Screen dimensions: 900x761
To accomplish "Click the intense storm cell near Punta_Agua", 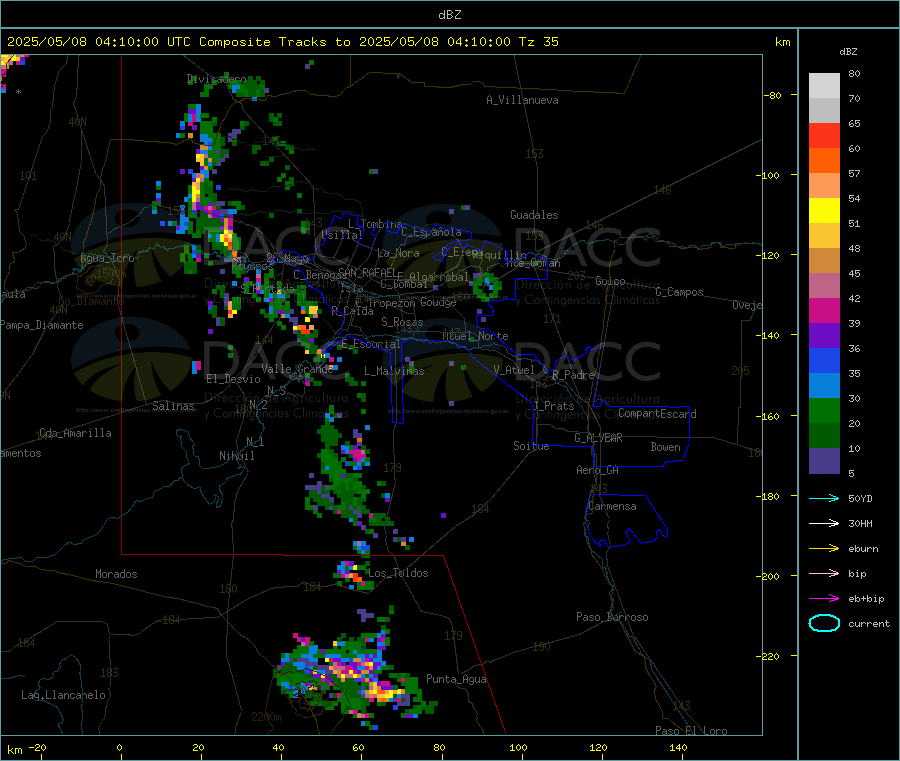I will (385, 692).
